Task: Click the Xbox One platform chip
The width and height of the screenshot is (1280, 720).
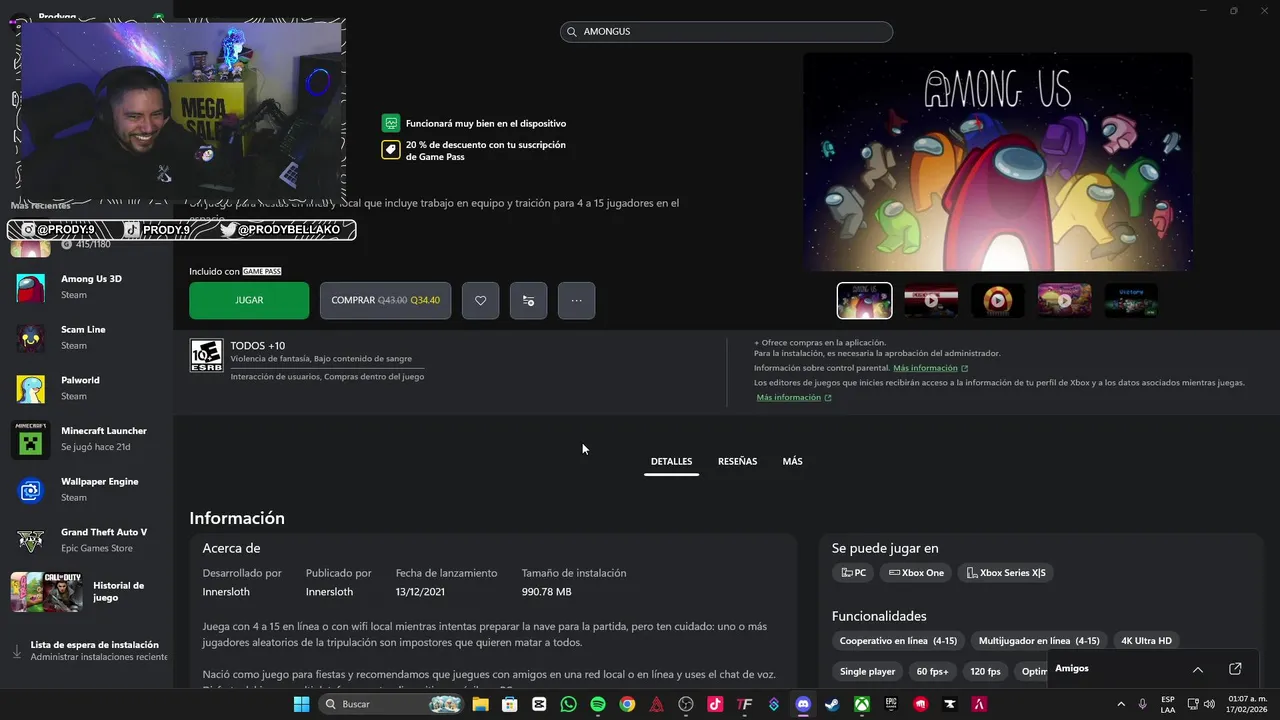Action: point(916,573)
